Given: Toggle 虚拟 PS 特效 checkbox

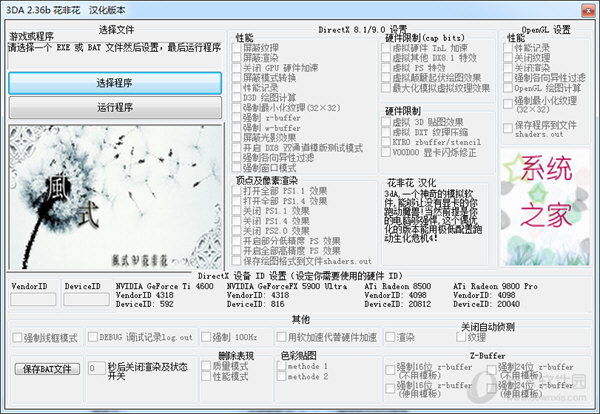Looking at the screenshot, I should point(386,68).
